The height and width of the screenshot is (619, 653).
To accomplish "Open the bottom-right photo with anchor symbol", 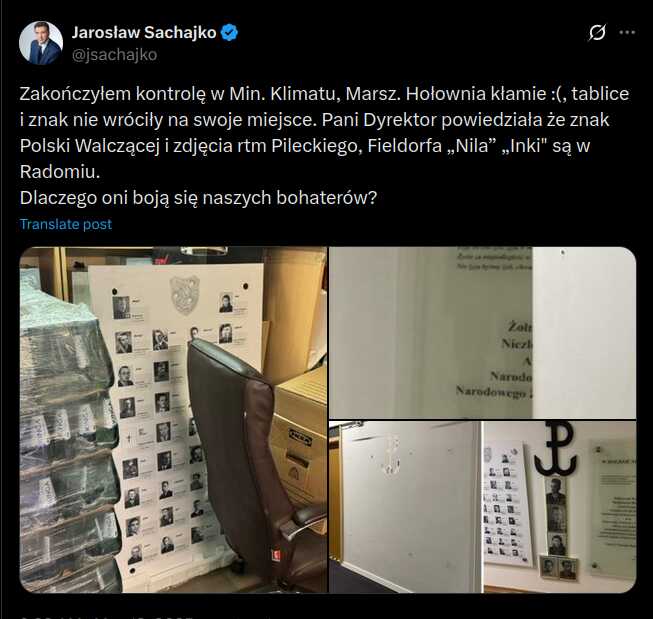I will [x=483, y=507].
